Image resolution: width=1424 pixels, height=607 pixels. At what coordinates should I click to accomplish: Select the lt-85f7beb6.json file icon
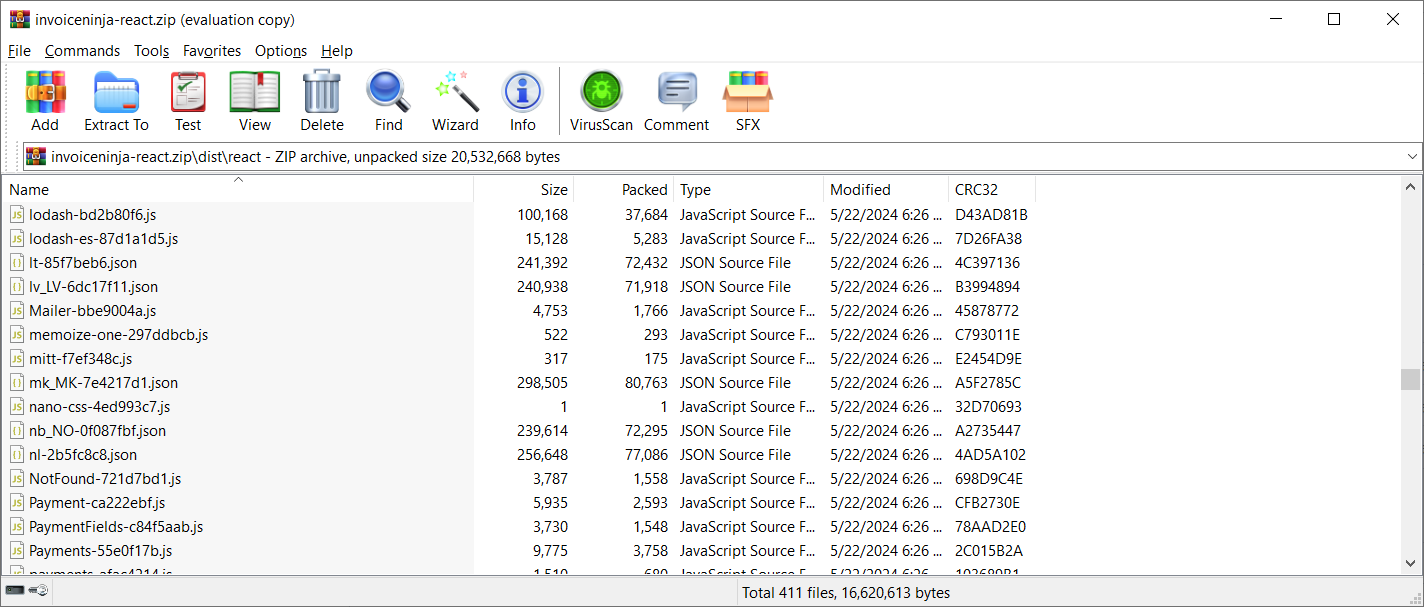(x=17, y=262)
